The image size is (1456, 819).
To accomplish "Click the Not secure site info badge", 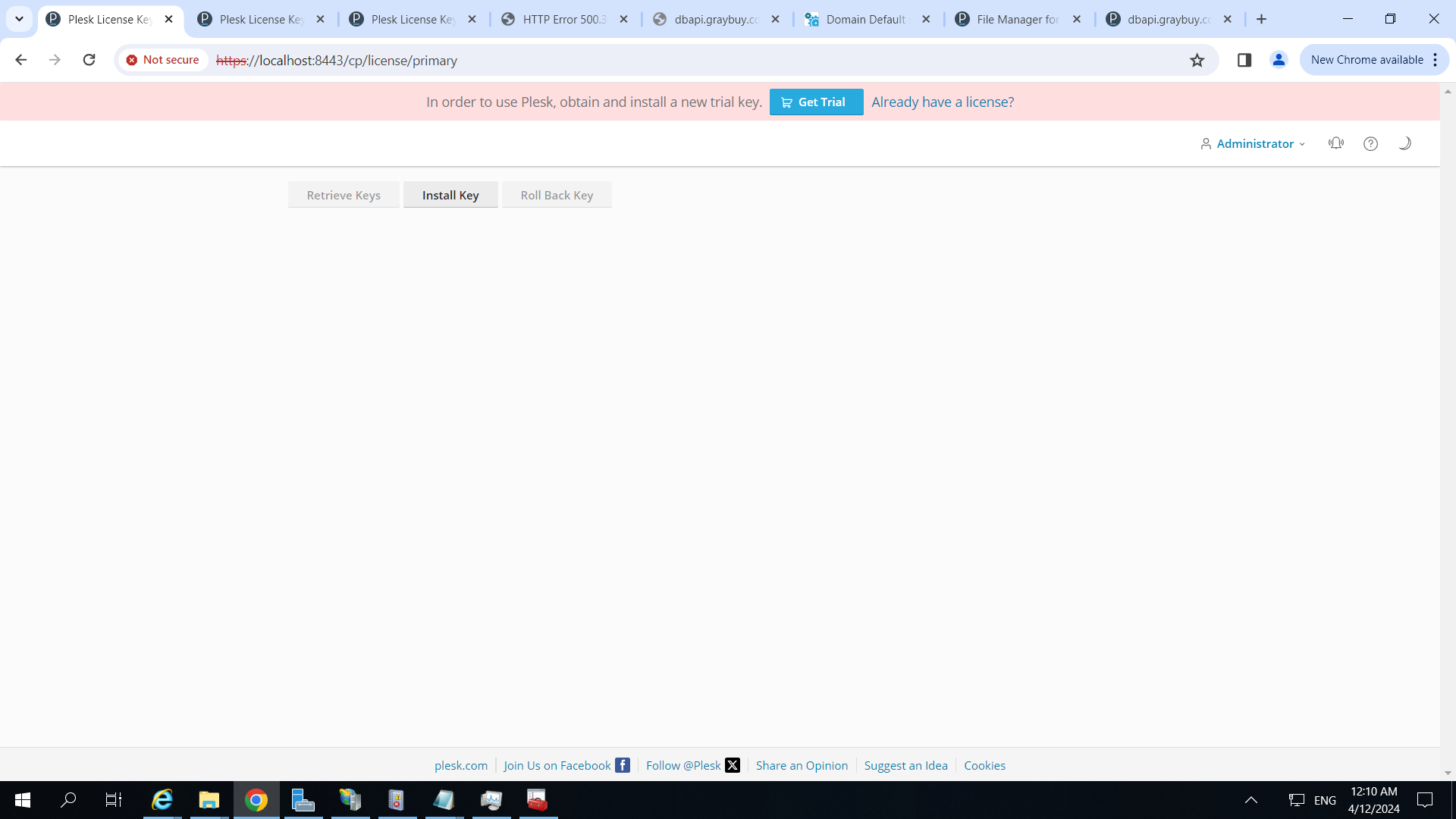I will click(163, 60).
